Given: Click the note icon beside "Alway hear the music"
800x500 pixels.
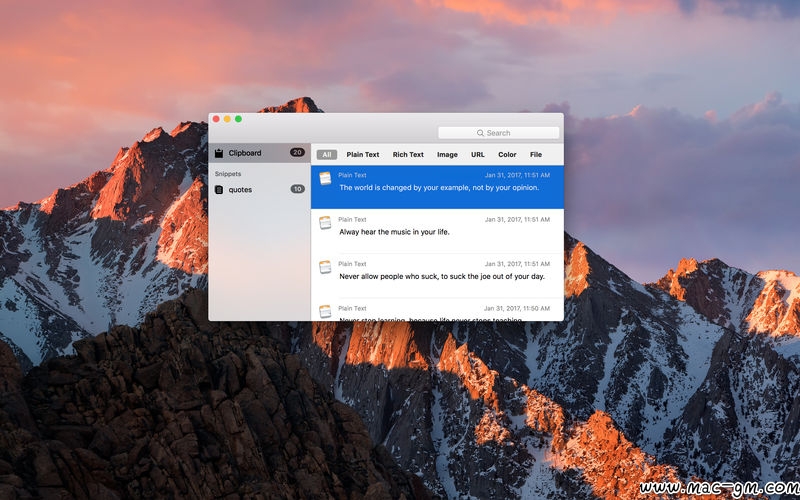Looking at the screenshot, I should (325, 222).
